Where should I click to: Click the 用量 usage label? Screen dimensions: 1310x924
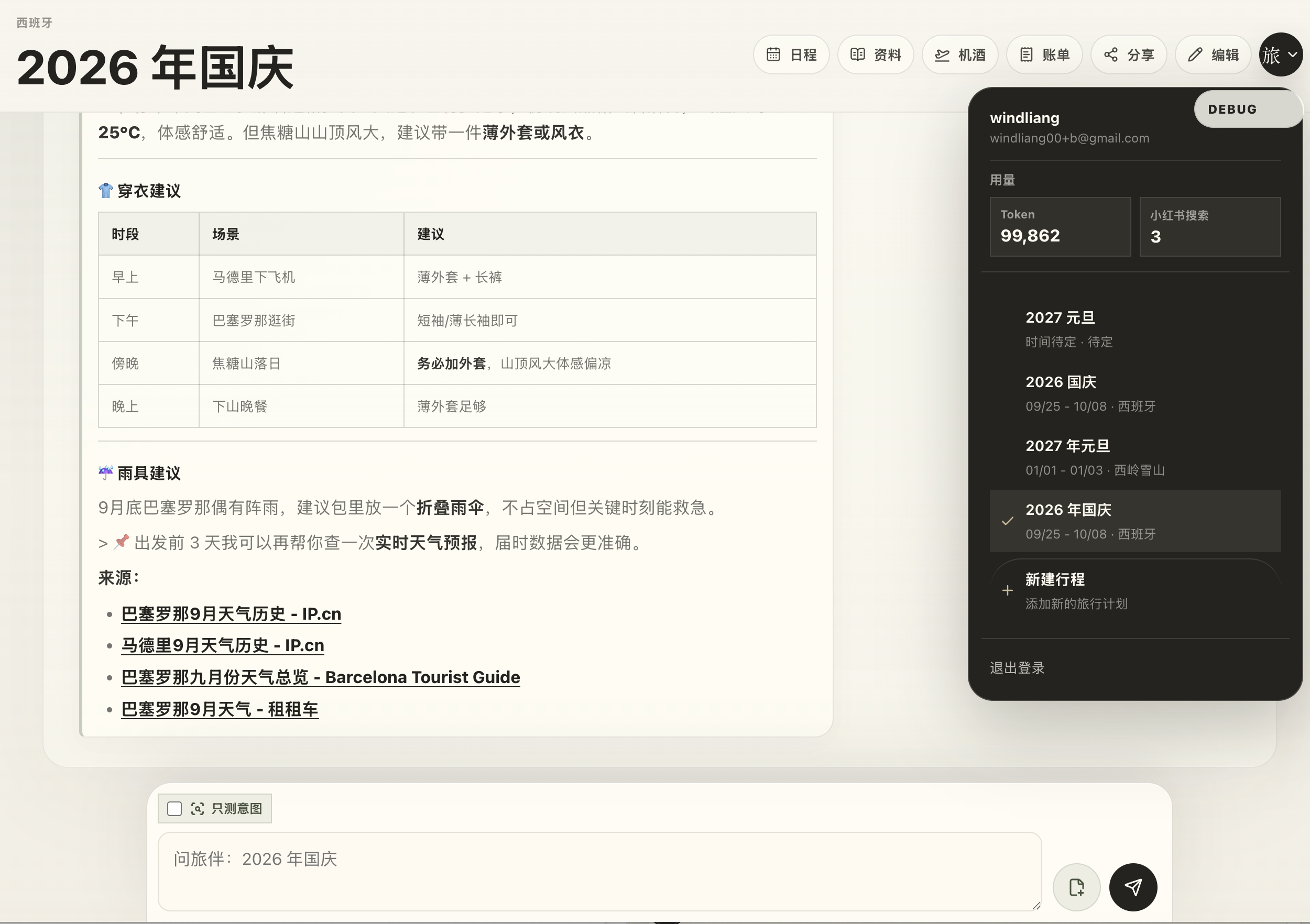tap(1002, 180)
